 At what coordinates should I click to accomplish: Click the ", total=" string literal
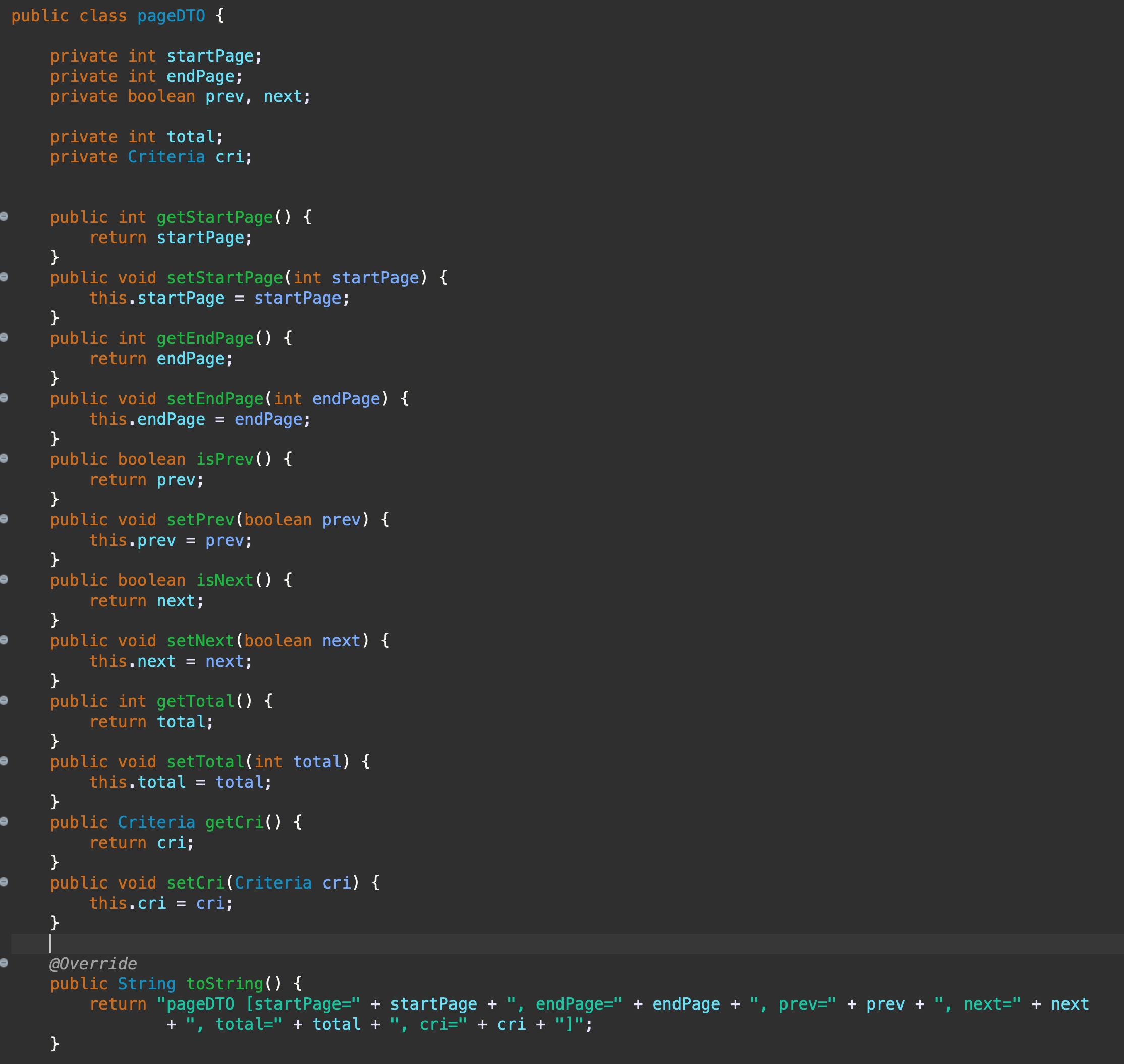pos(234,1024)
